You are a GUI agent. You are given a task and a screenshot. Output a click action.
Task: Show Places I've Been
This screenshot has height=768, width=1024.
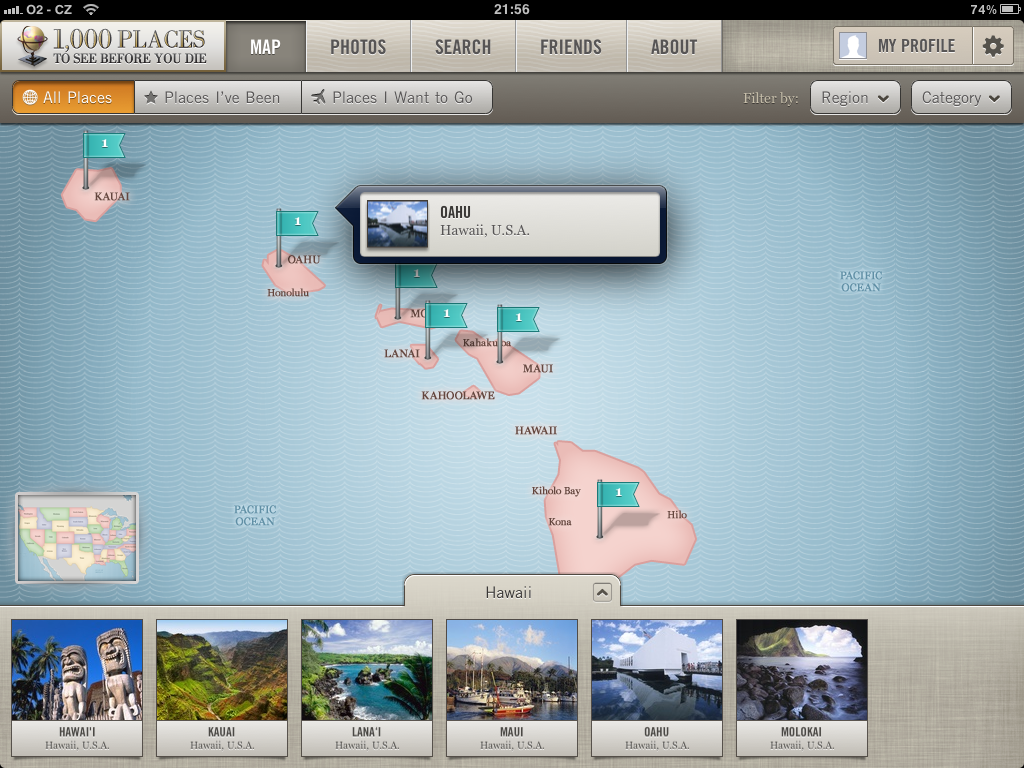(218, 97)
